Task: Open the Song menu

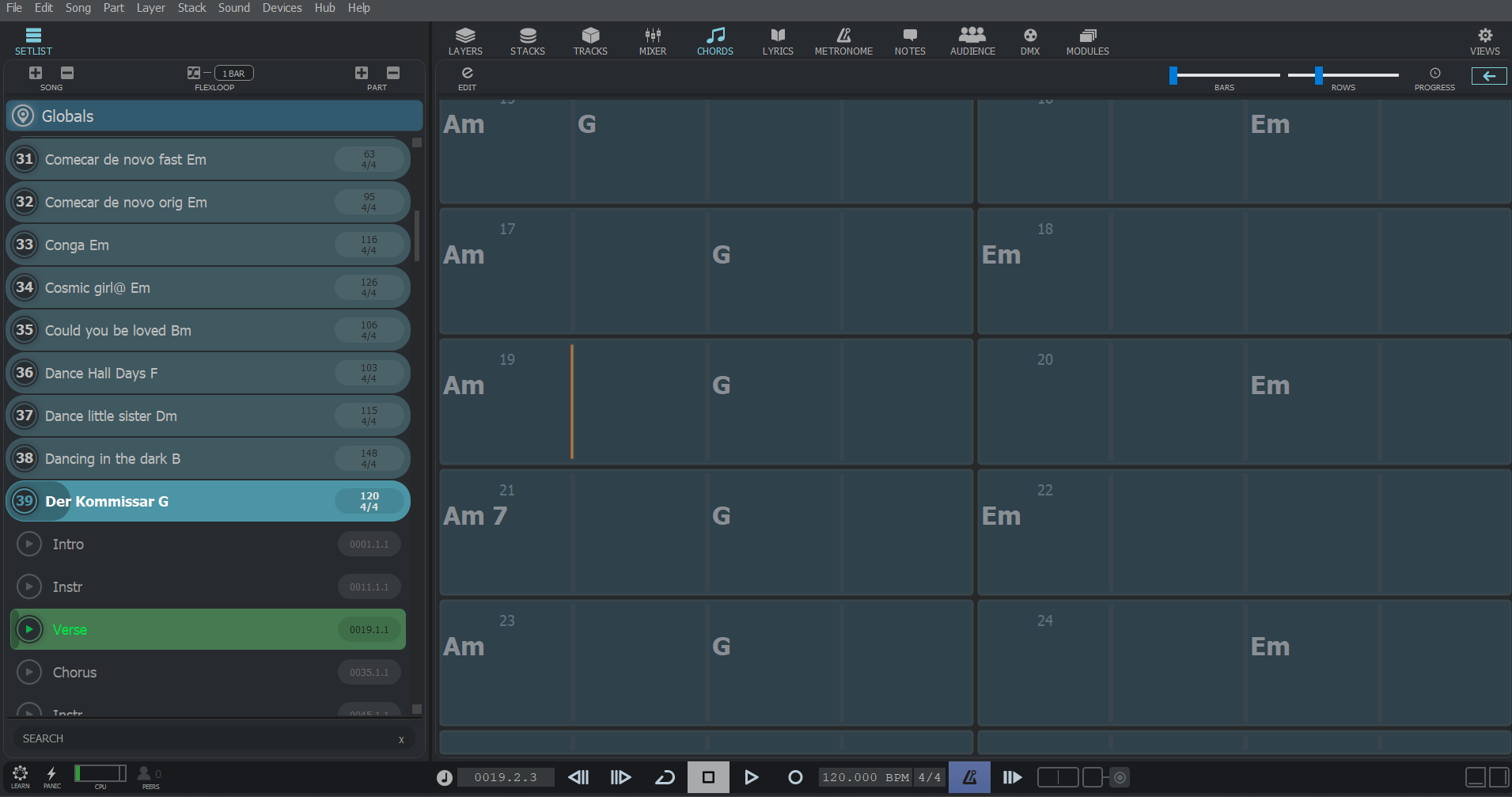Action: point(78,8)
